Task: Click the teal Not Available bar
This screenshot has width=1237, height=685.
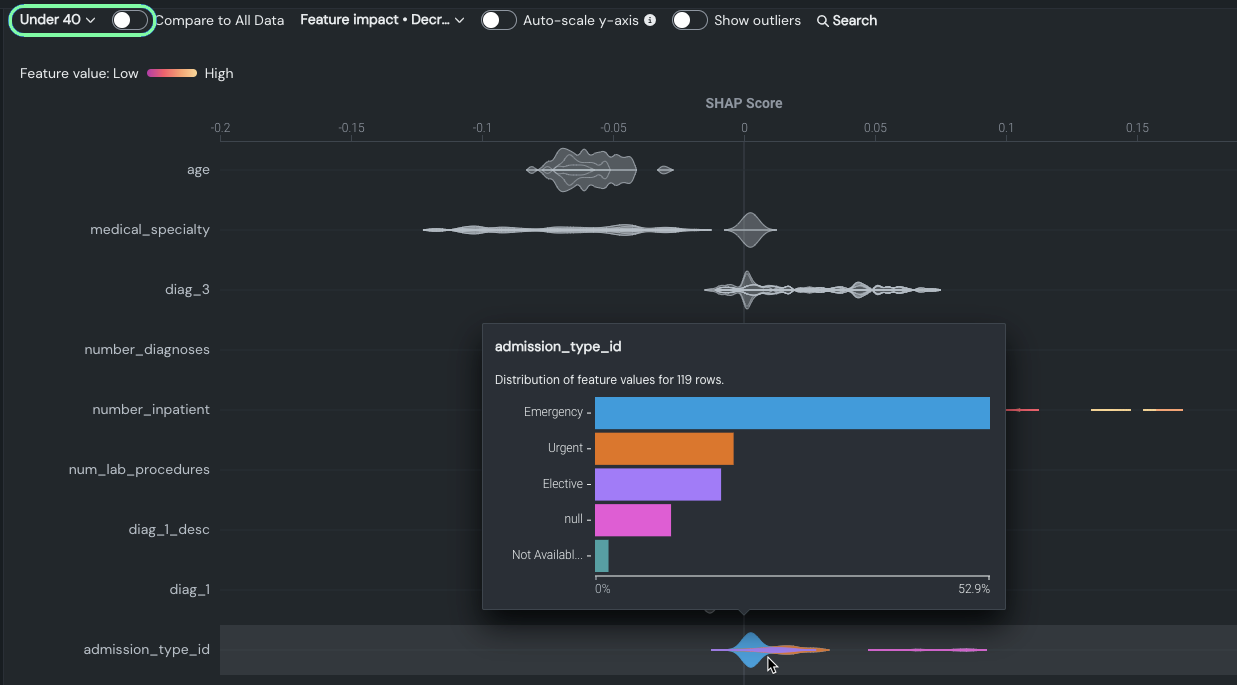Action: (602, 555)
